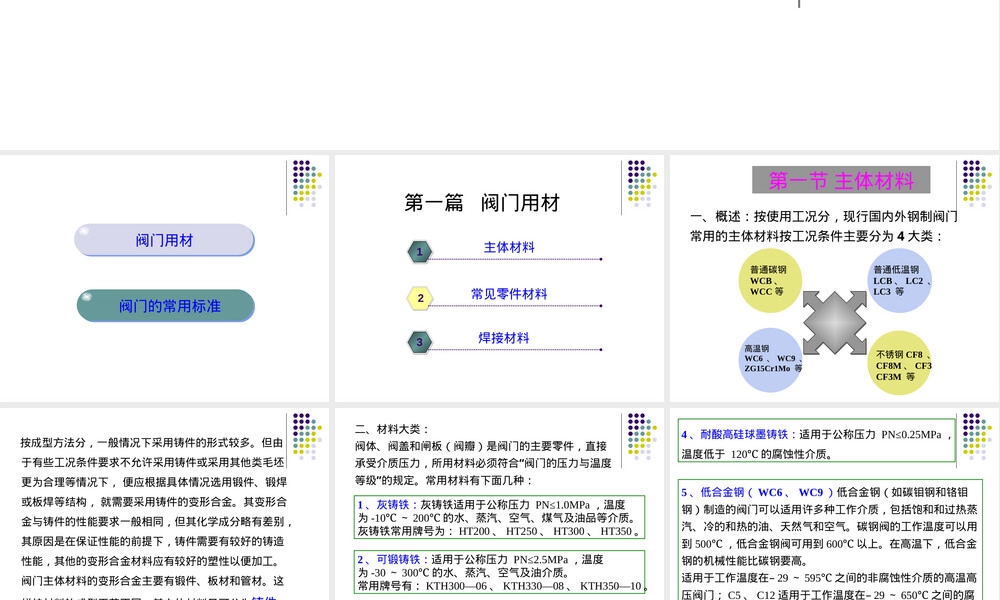Click the 第一节 主体材料 title banner
Screen dimensions: 1000x600
841,180
